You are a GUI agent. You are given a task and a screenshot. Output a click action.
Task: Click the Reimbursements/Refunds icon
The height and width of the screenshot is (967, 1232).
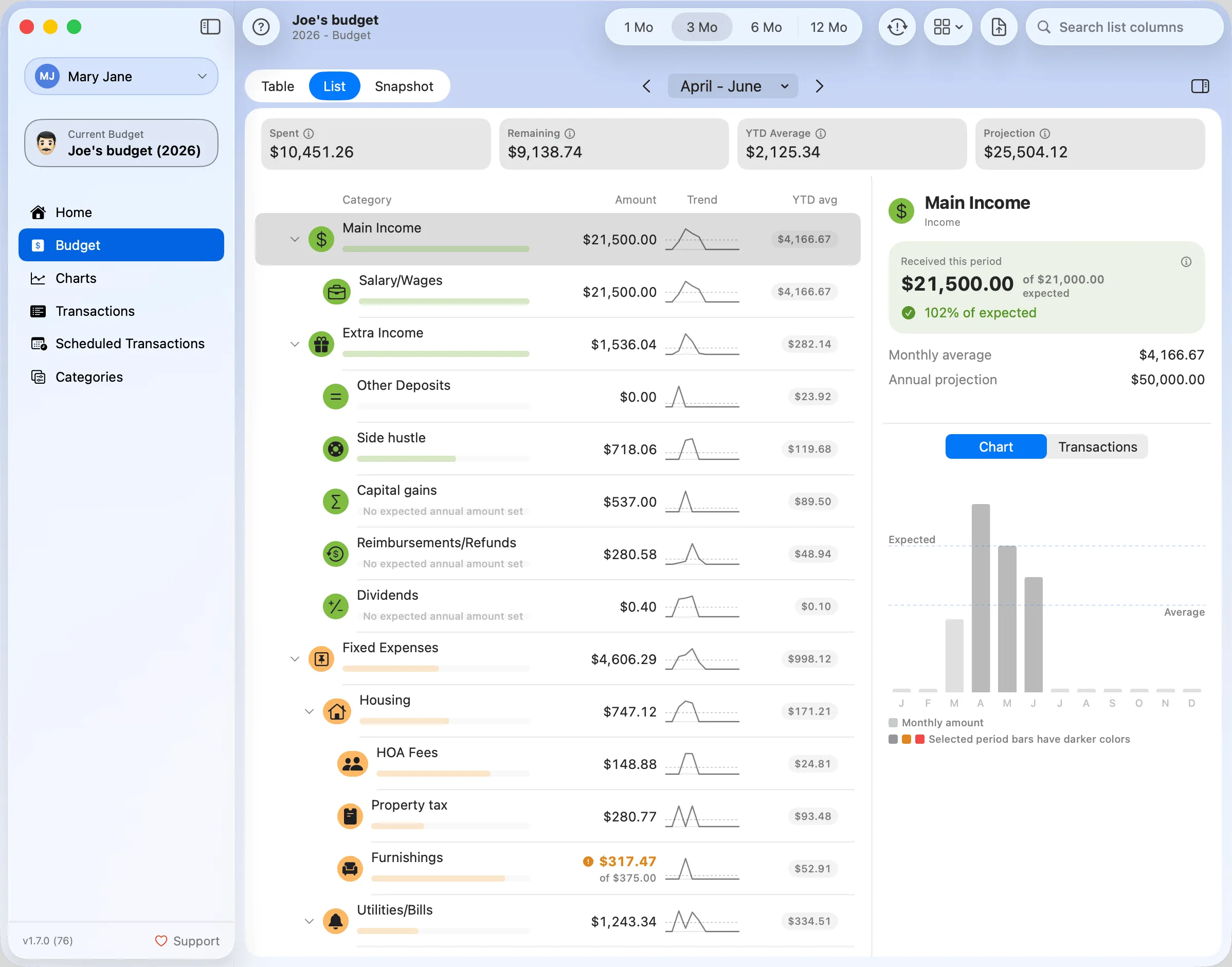click(x=336, y=554)
